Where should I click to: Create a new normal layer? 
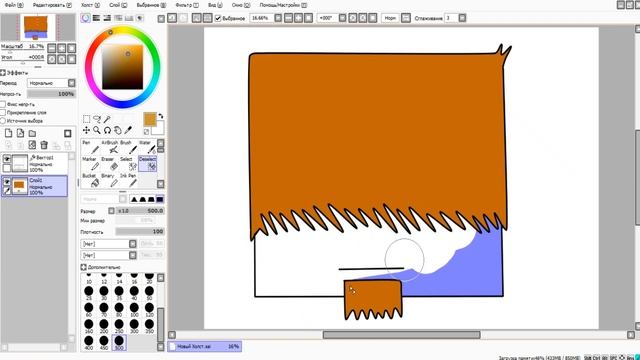click(9, 133)
